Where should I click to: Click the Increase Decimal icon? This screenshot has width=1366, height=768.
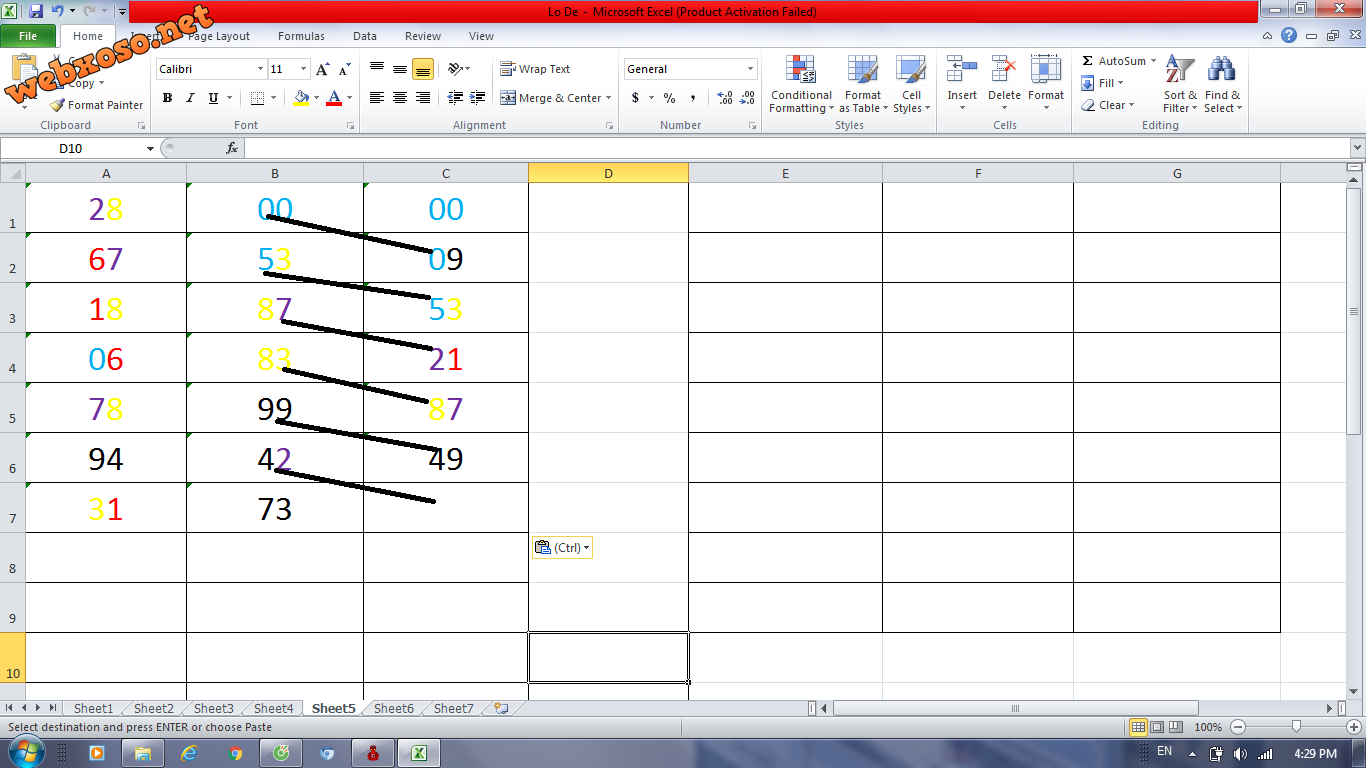point(725,98)
